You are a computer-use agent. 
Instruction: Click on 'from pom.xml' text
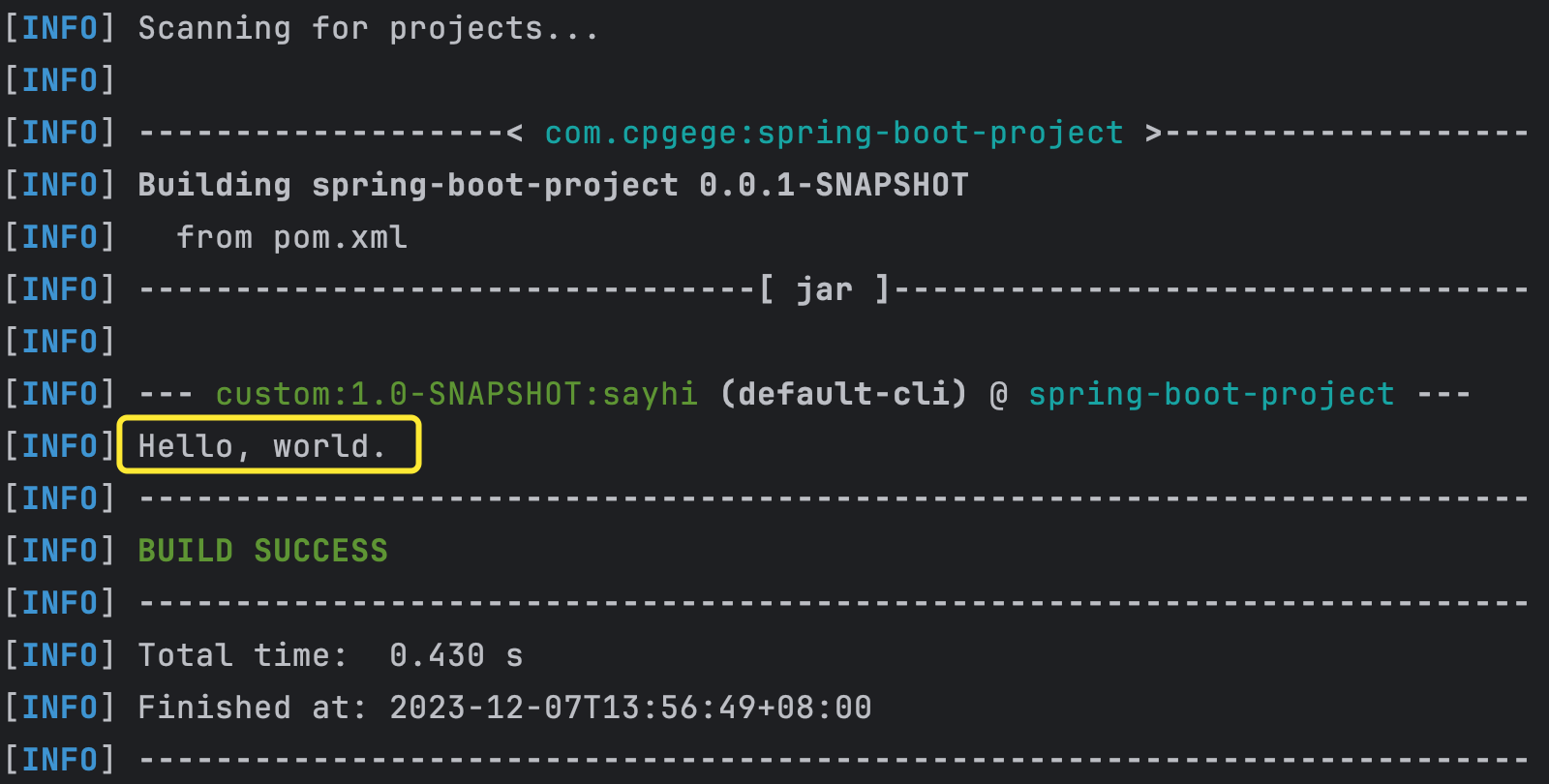[x=291, y=238]
